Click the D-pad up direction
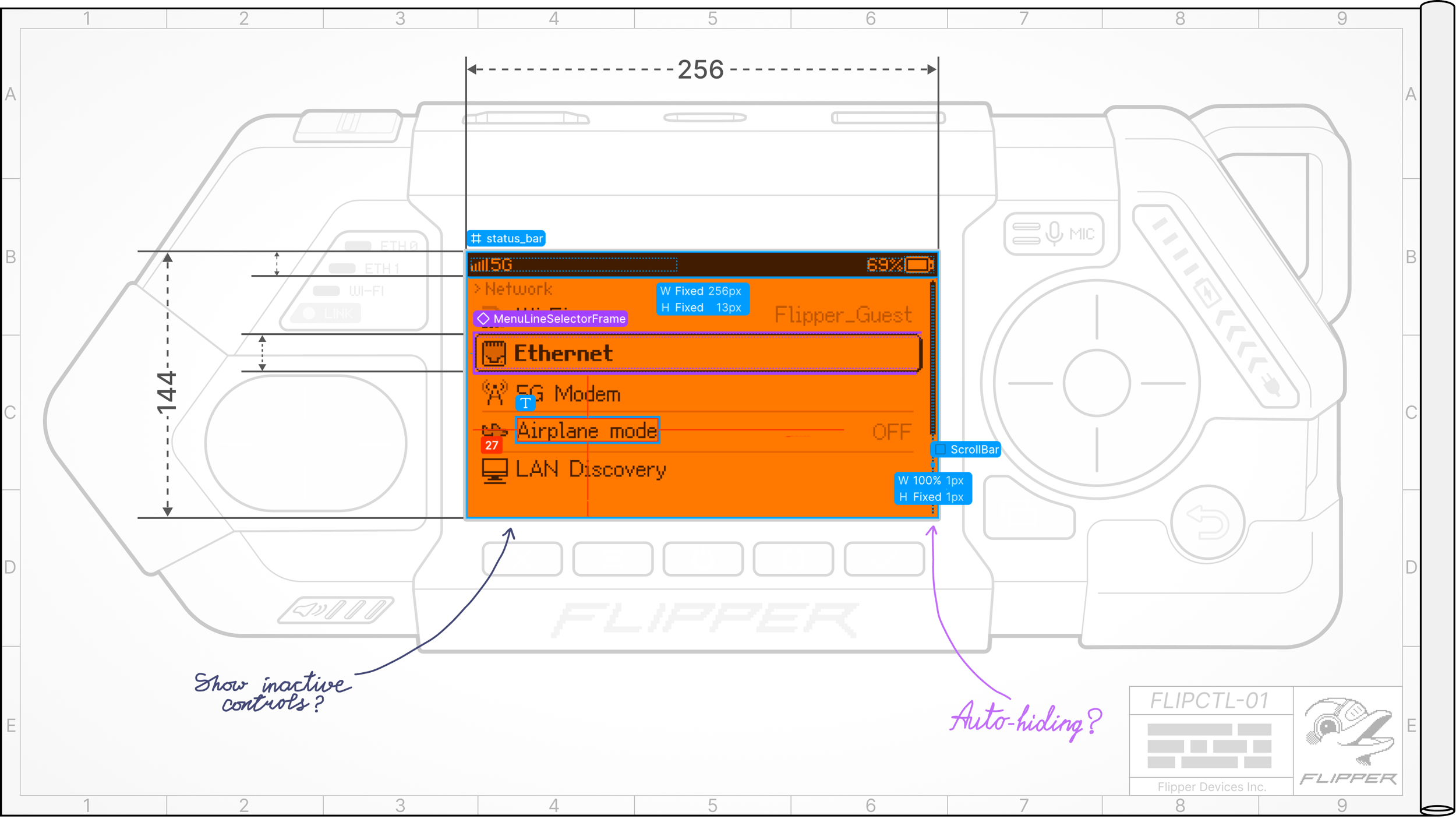Screen dimensions: 1456x819 (x=1097, y=317)
